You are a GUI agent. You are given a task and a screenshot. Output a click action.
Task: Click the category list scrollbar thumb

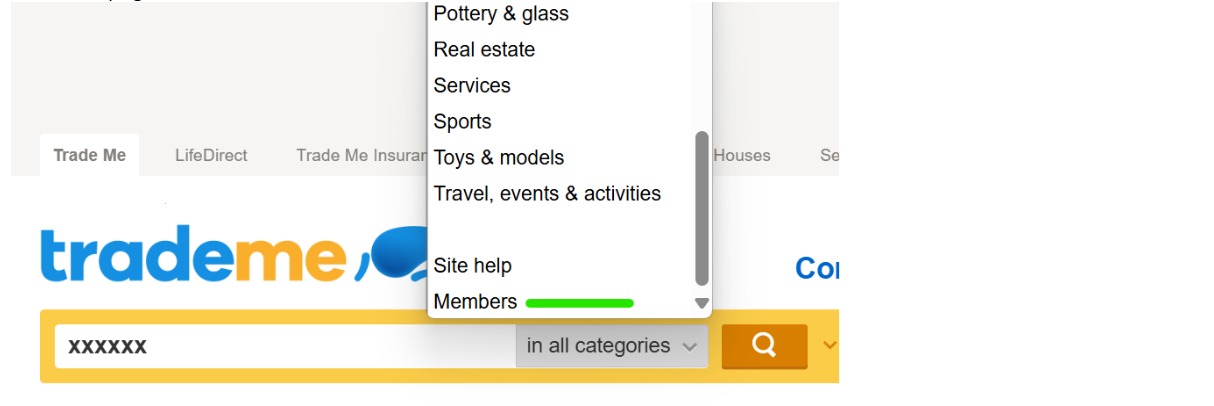[702, 208]
